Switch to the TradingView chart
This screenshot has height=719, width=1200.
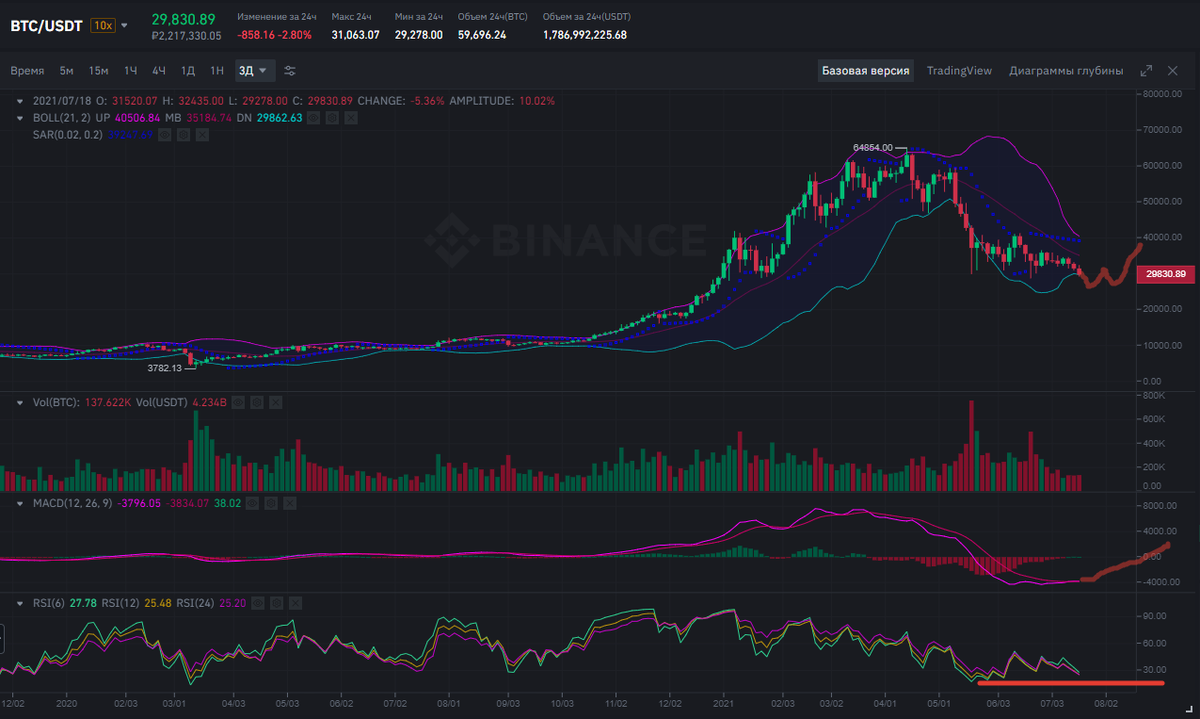959,71
